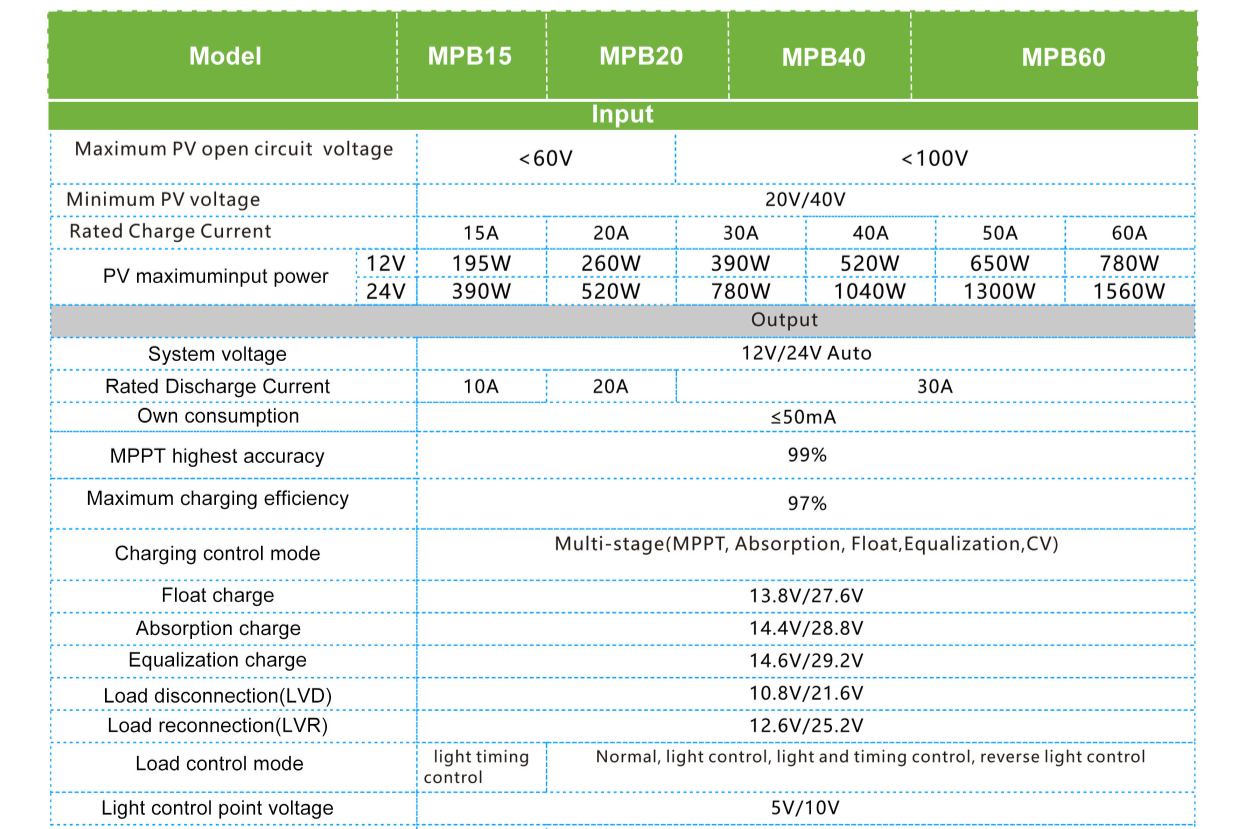Click the green Input section heading
1250x829 pixels.
click(x=622, y=114)
